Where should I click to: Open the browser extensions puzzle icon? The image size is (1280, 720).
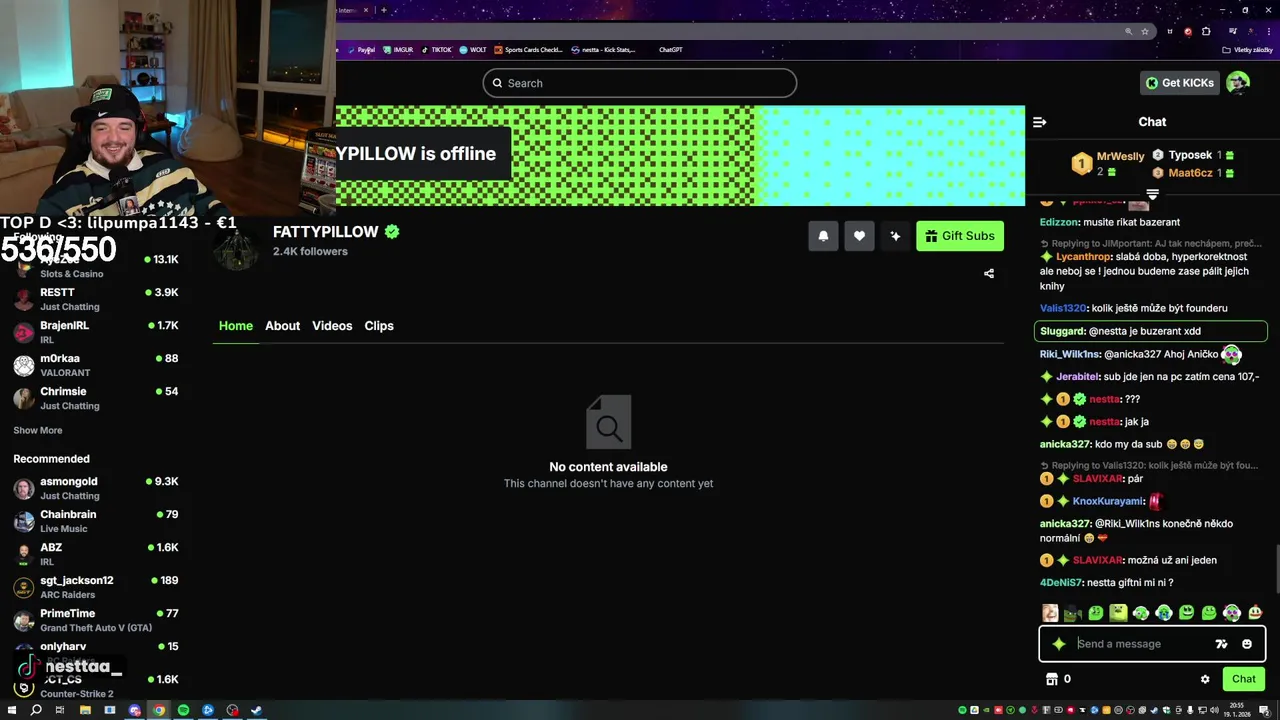(1207, 31)
